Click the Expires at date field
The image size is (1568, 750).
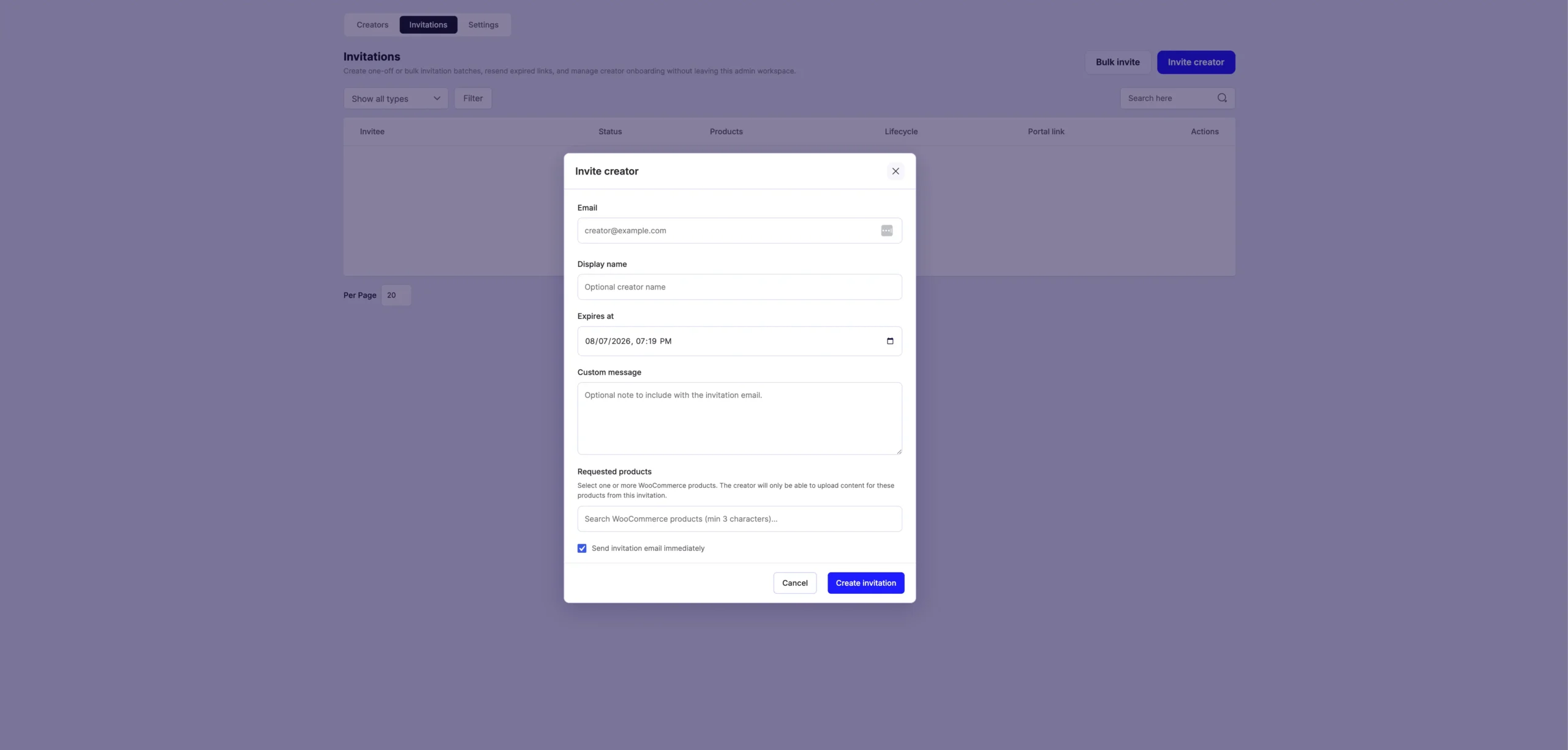739,341
